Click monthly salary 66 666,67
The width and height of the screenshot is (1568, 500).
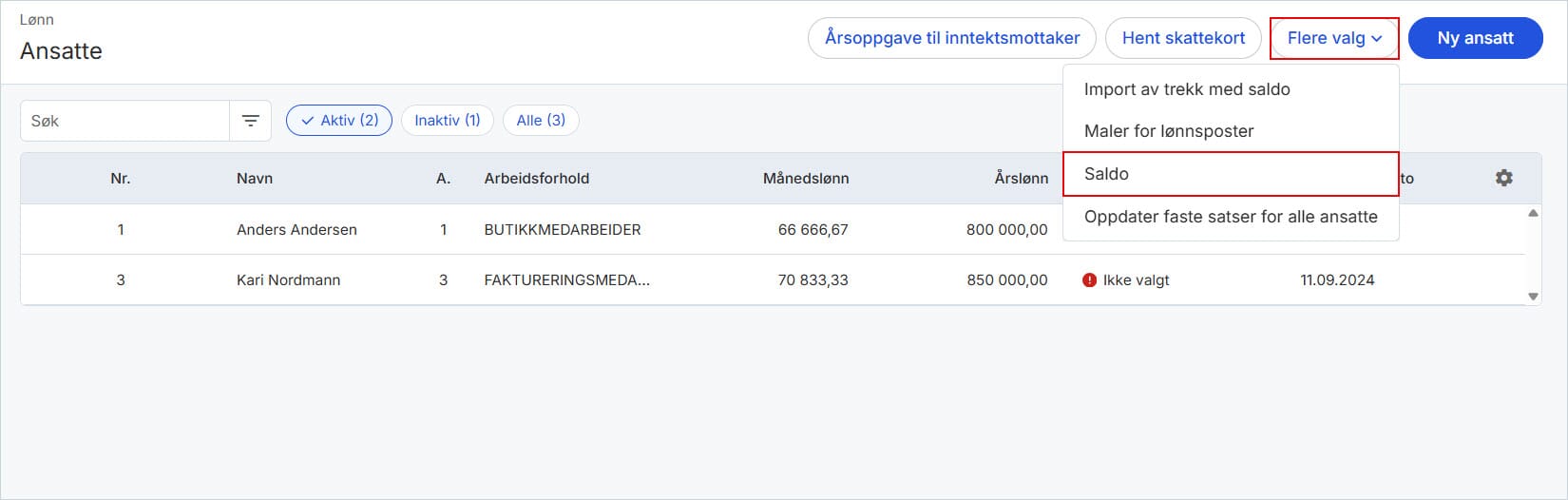click(813, 230)
